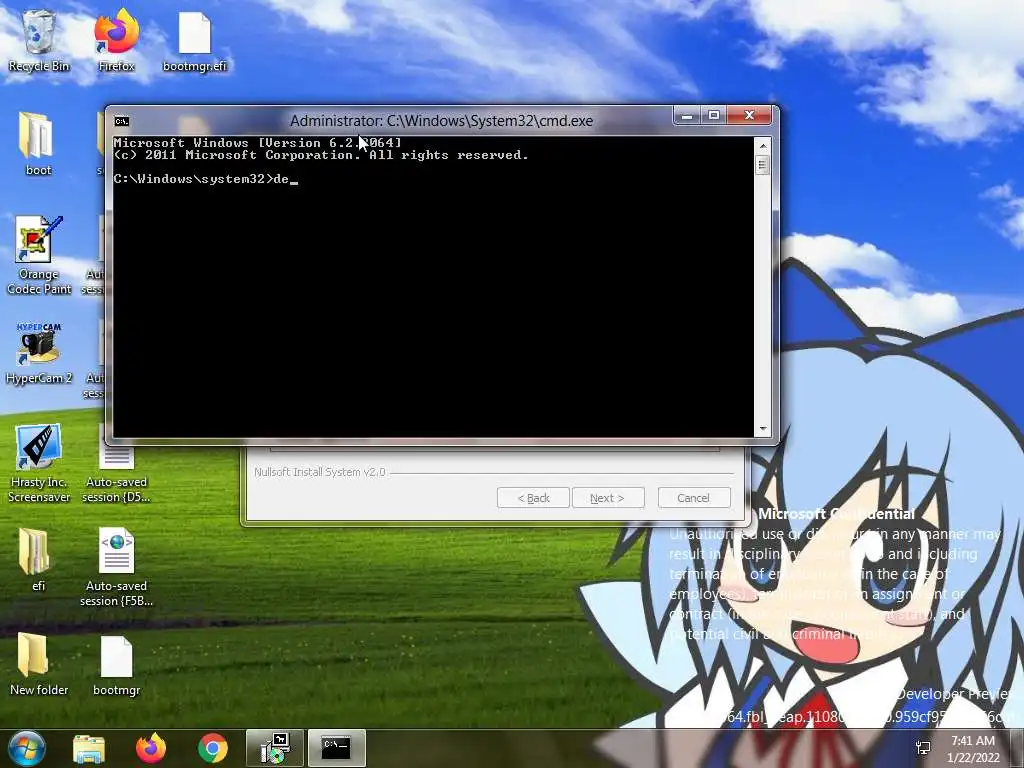
Task: Click the Next > button in installer
Action: [x=608, y=498]
